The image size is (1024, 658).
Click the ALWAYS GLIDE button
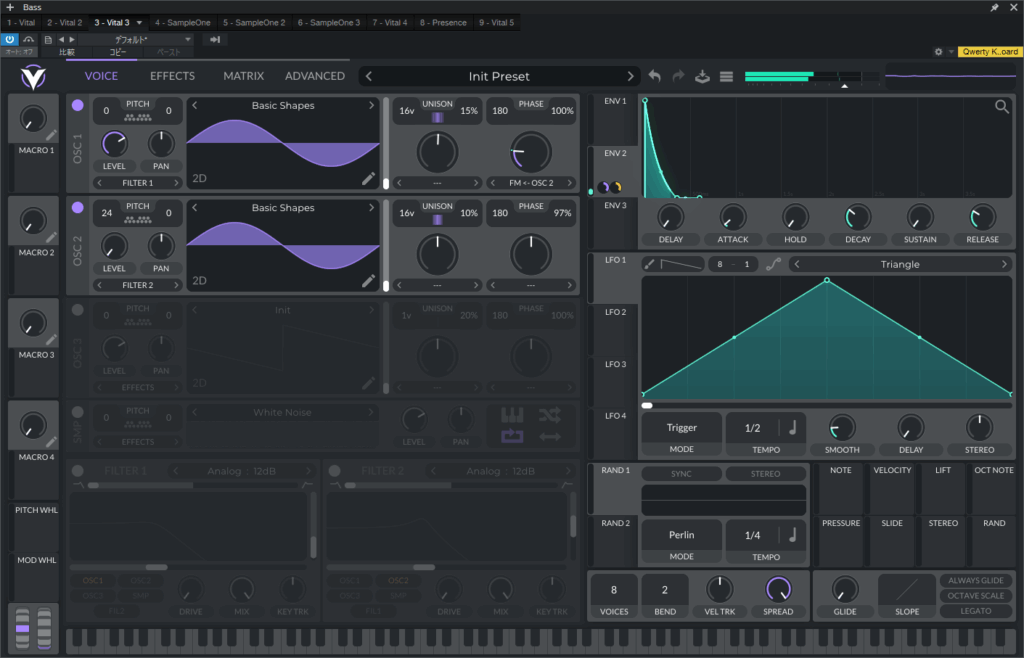975,581
